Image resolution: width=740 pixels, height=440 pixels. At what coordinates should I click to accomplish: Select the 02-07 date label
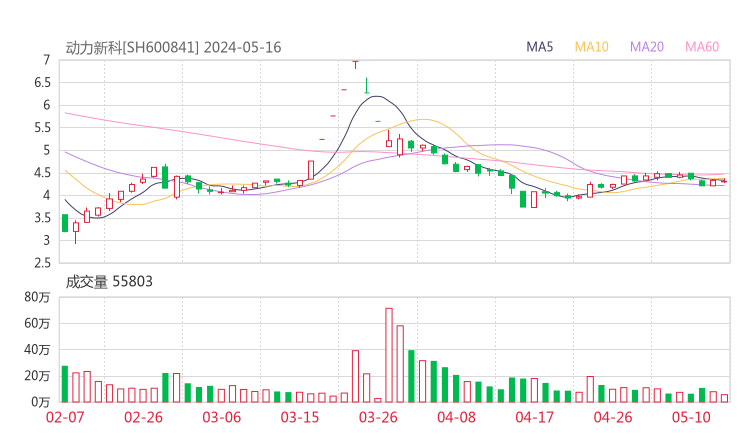[x=65, y=417]
